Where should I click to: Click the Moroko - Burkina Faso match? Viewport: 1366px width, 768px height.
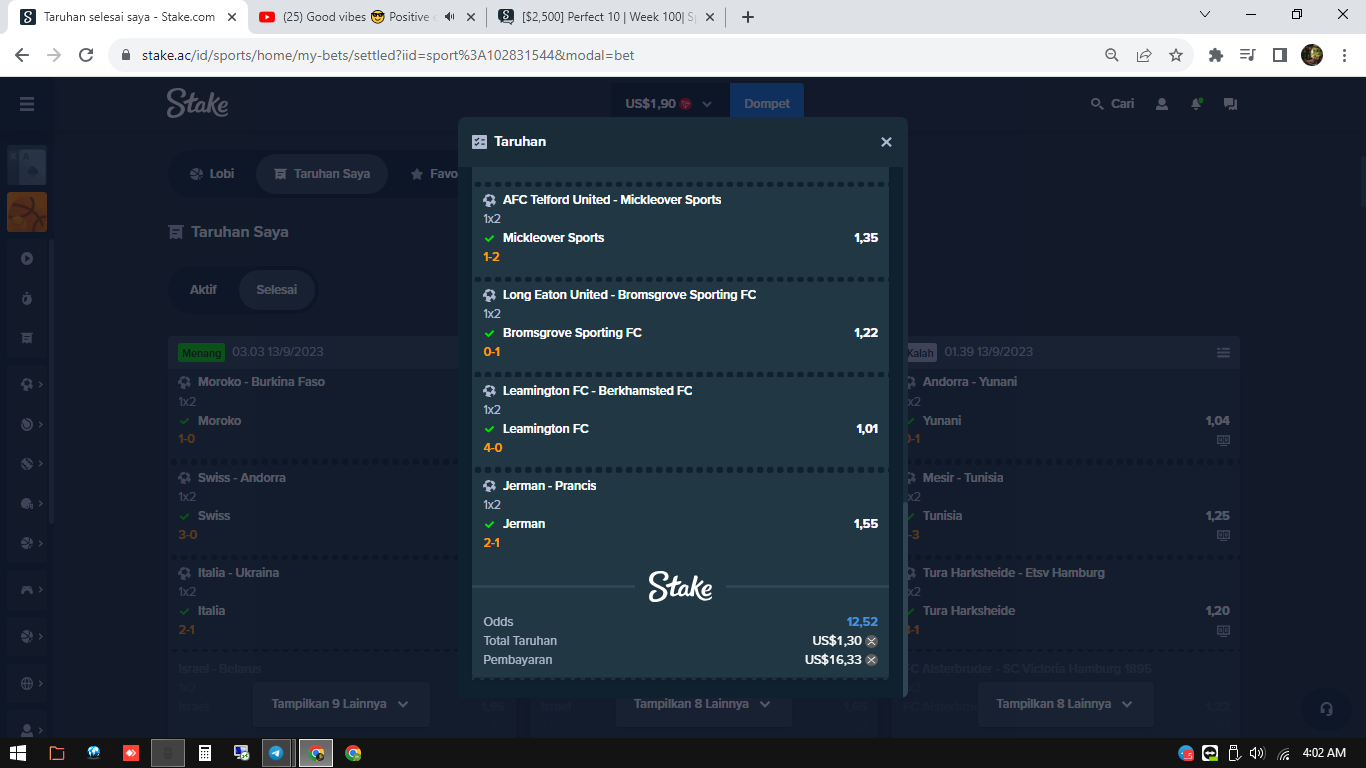(x=261, y=382)
